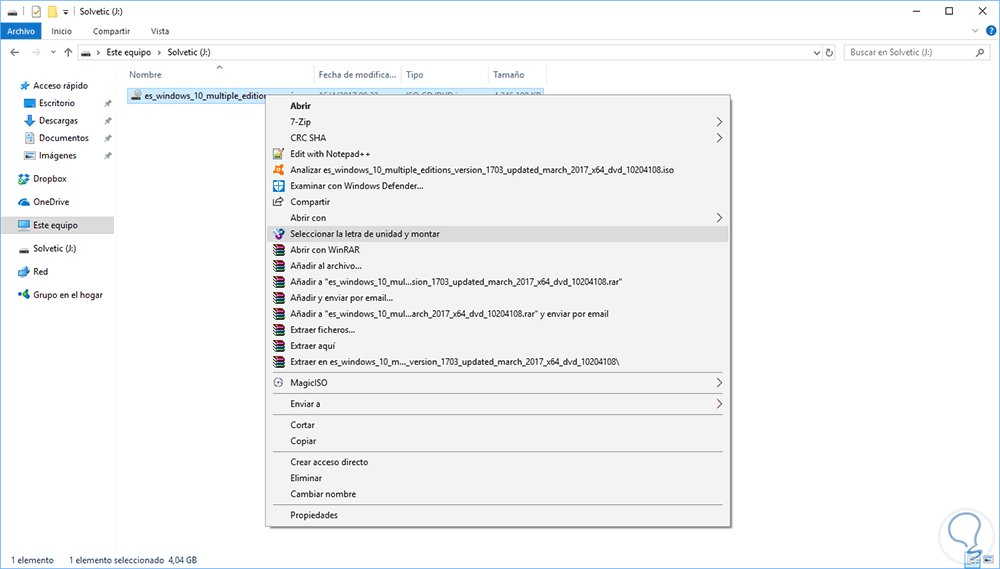Screen dimensions: 1000x569
Task: Switch to large icons view in status bar
Action: [987, 560]
